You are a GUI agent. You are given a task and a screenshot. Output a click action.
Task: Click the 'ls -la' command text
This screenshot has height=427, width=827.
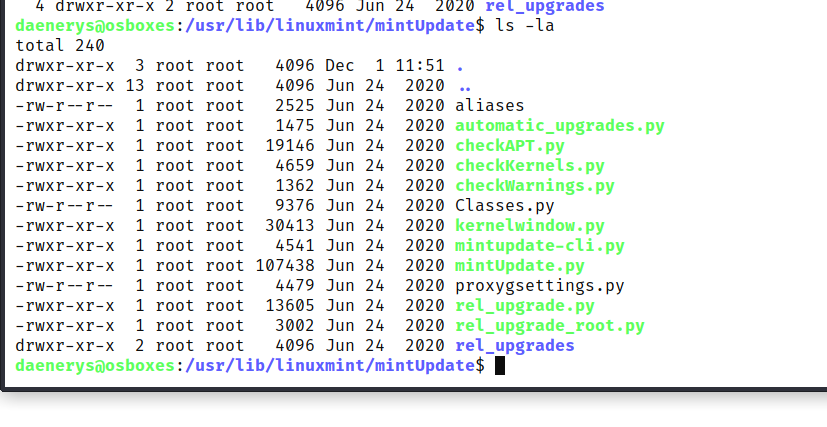(x=525, y=26)
